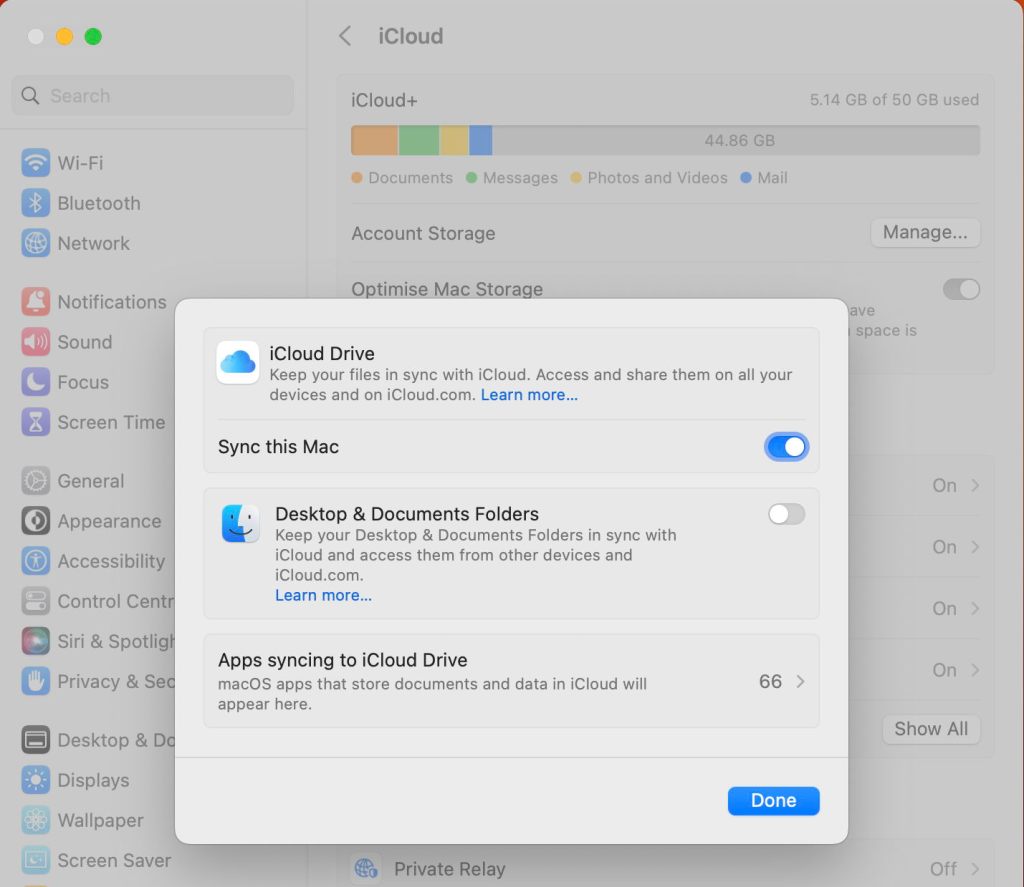Screen dimensions: 1024x887
Task: Enable Desktop & Documents Folders toggle
Action: (x=786, y=514)
